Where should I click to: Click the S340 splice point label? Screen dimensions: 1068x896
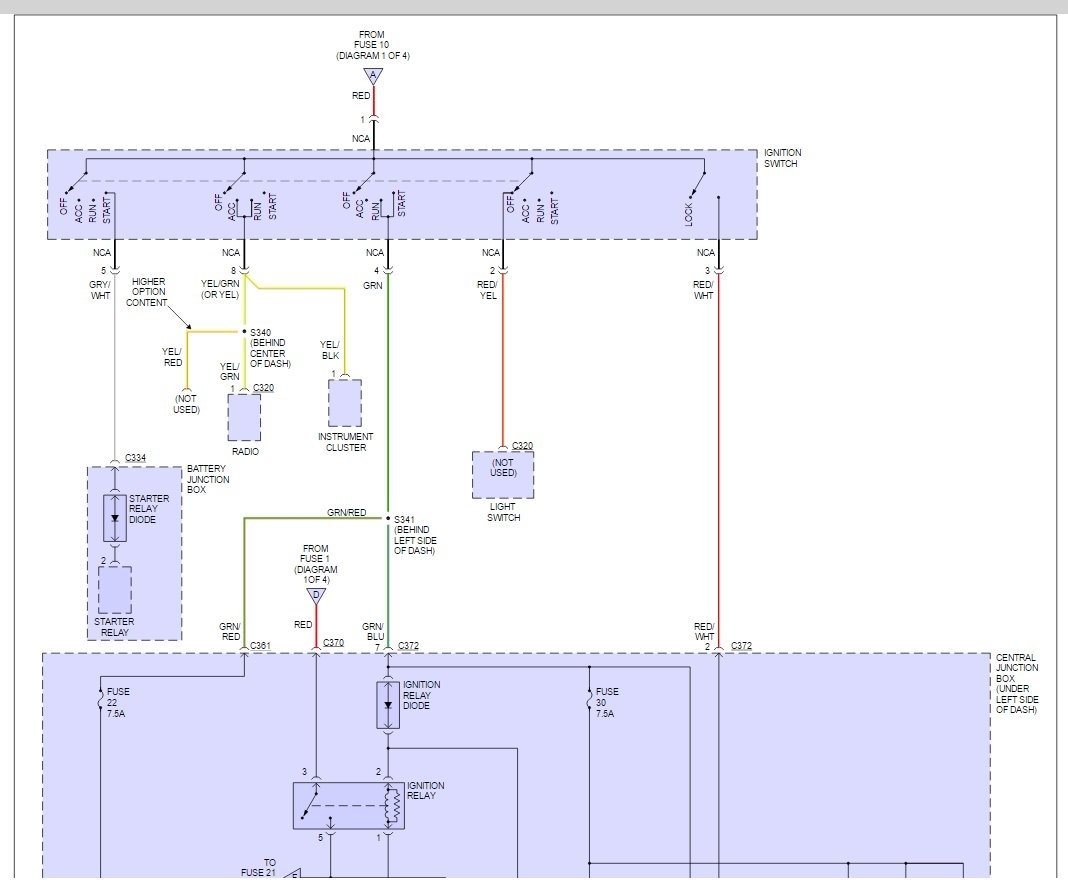260,332
